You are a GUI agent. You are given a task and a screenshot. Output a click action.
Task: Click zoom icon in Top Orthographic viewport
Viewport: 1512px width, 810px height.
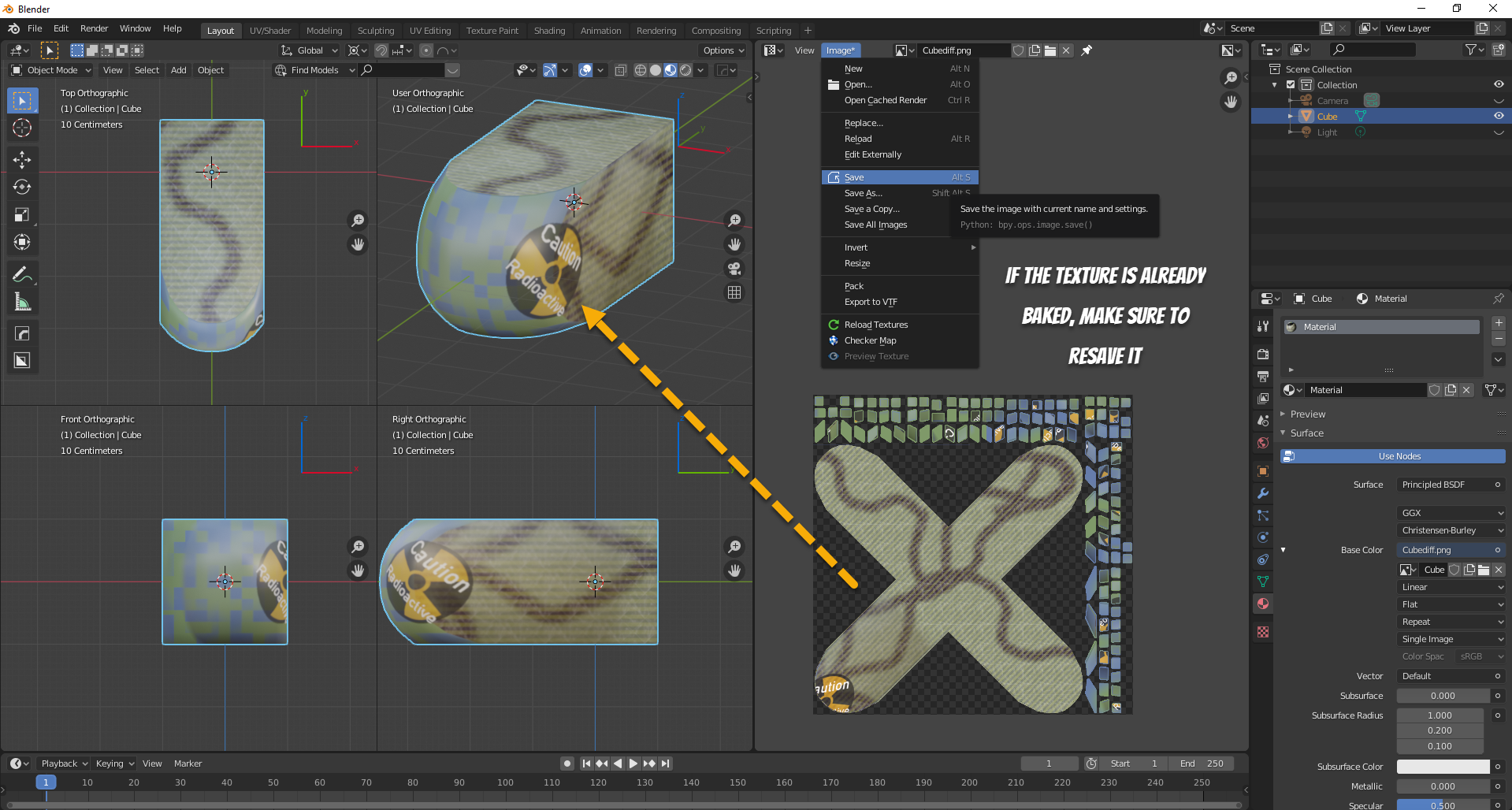pos(358,221)
